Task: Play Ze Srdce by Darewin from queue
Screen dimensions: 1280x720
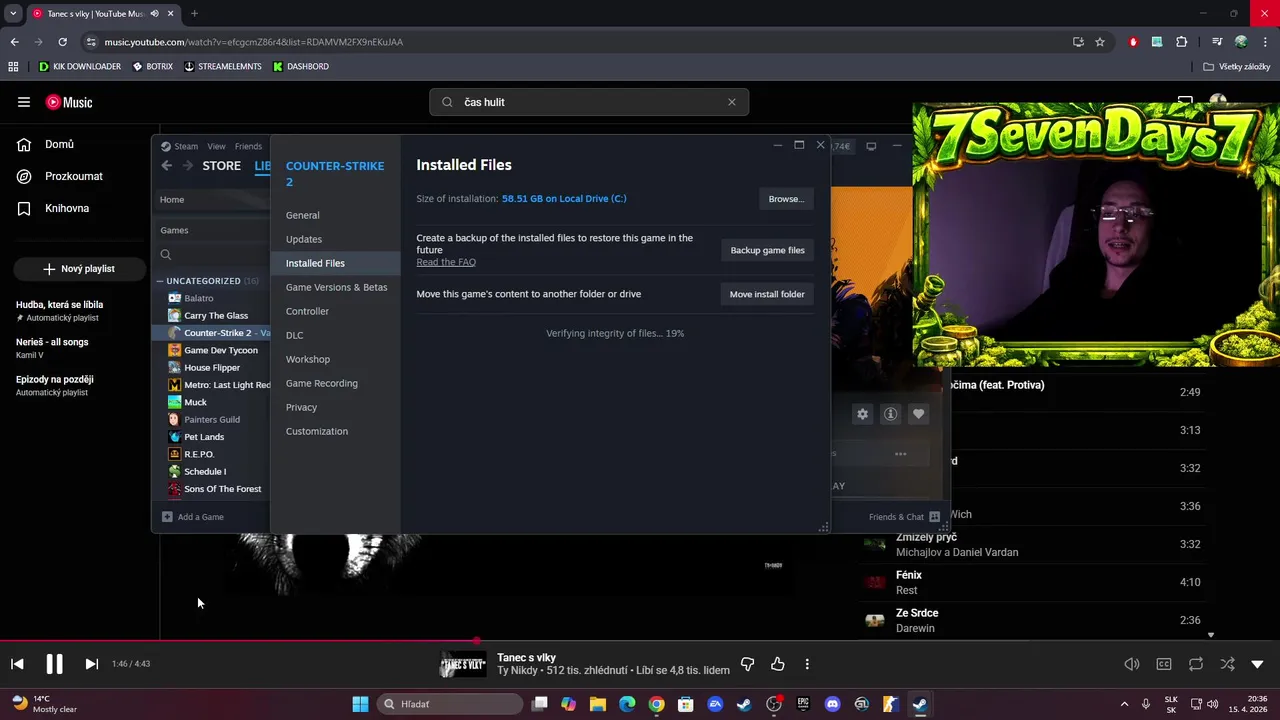Action: [1033, 620]
